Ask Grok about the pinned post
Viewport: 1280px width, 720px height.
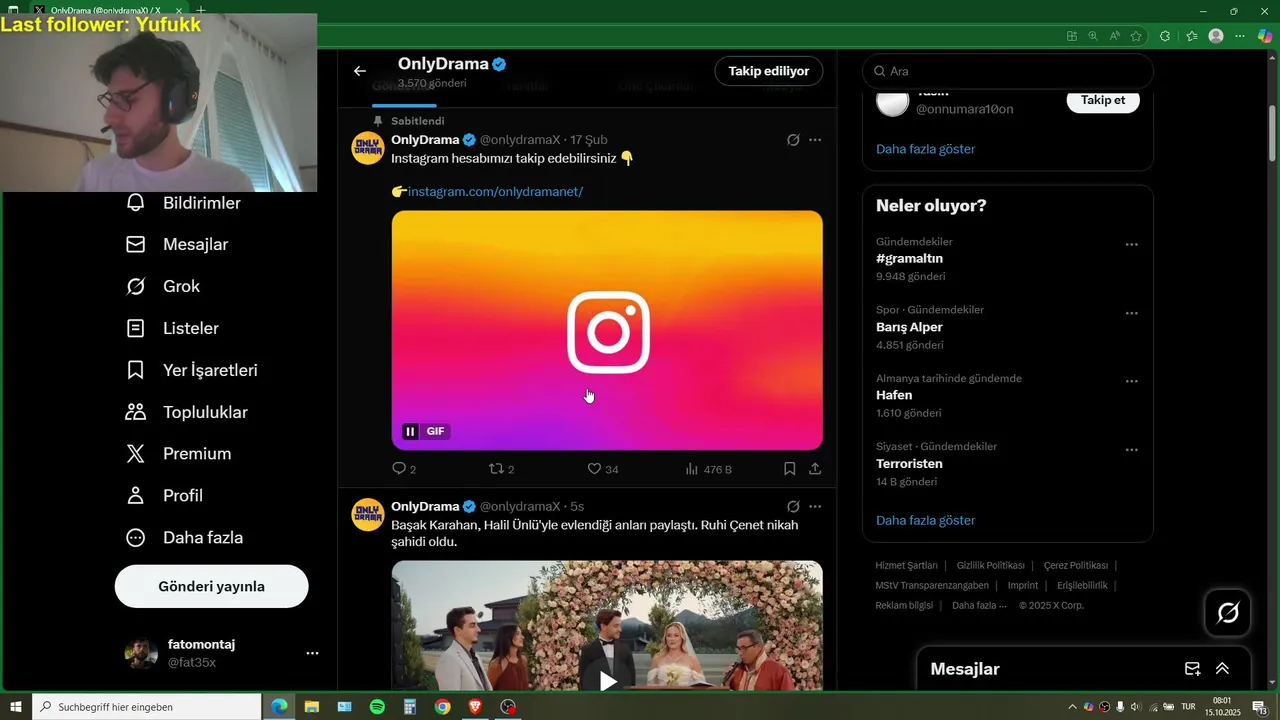click(793, 140)
